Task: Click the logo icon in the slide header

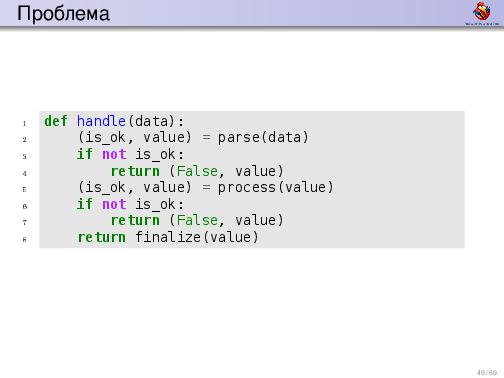Action: pos(482,13)
